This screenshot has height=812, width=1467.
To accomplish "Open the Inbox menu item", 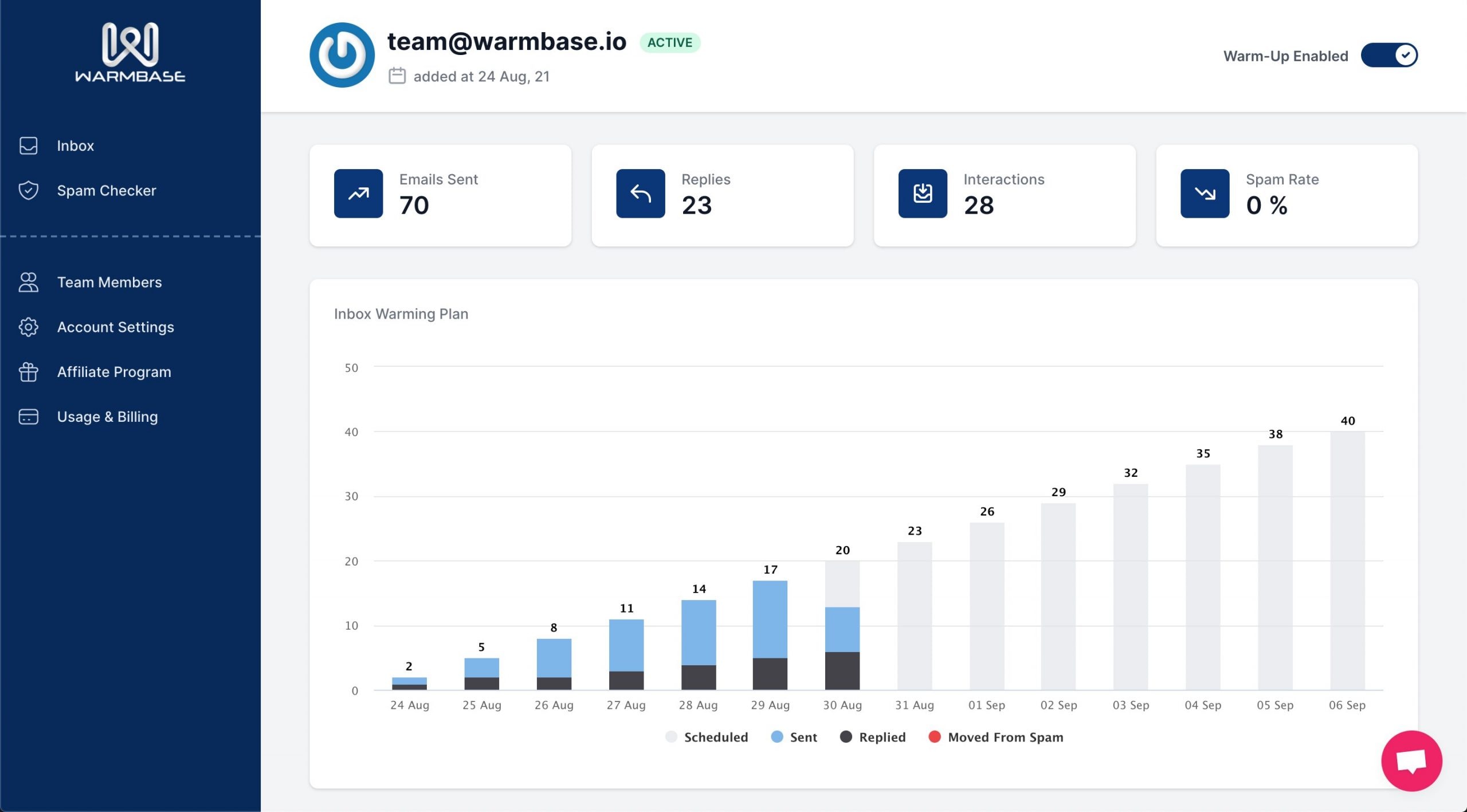I will 75,146.
